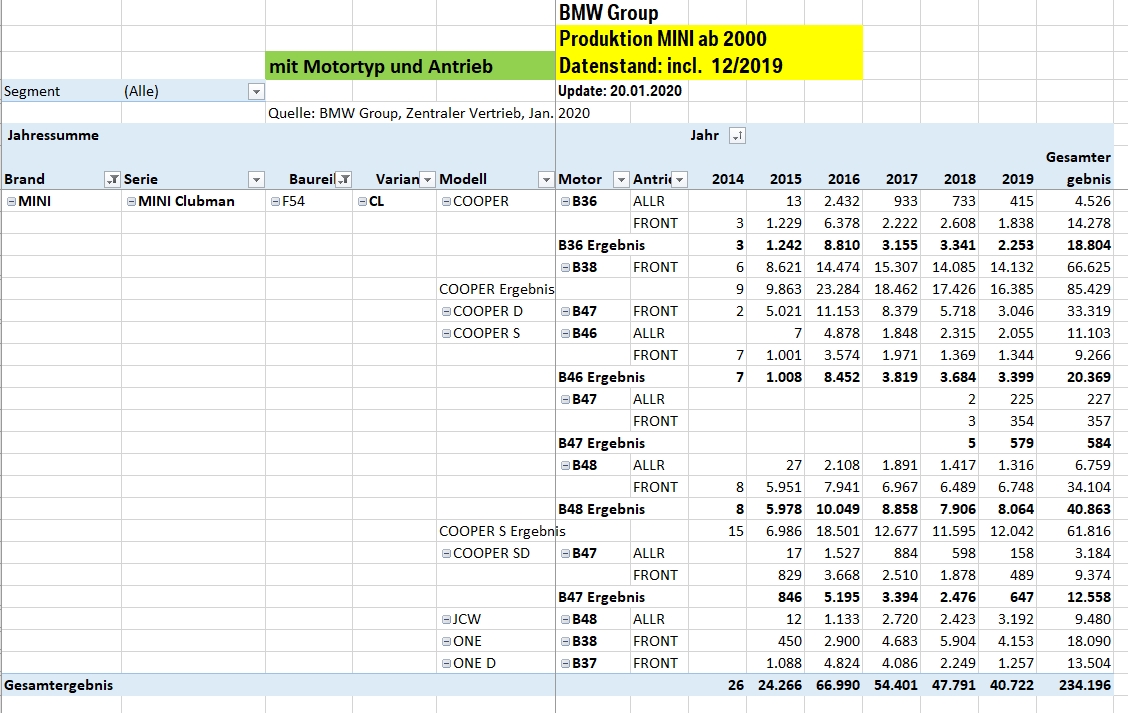
Task: Collapse the B46 motor group
Action: coord(565,333)
